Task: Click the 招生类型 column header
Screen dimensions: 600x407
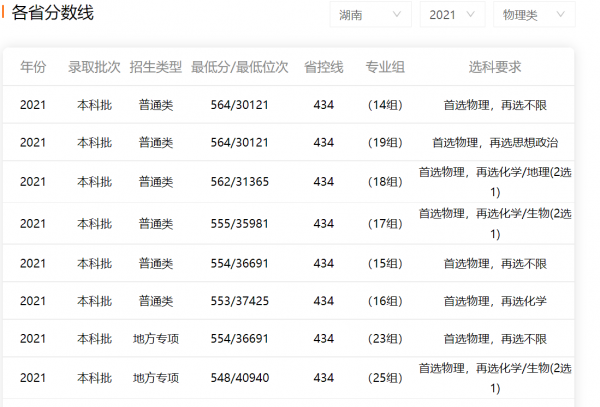Action: [155, 67]
